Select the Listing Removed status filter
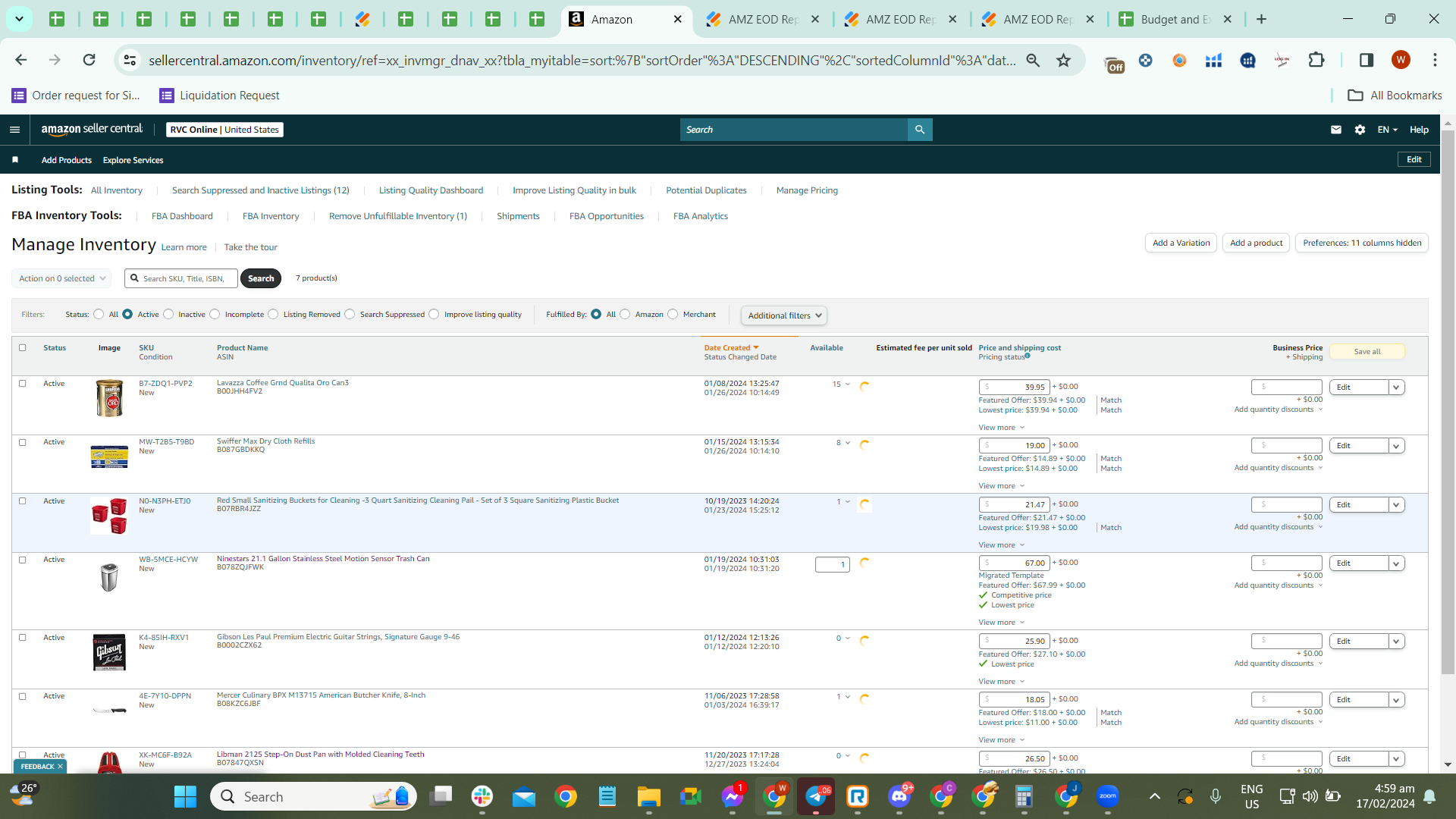 click(273, 314)
